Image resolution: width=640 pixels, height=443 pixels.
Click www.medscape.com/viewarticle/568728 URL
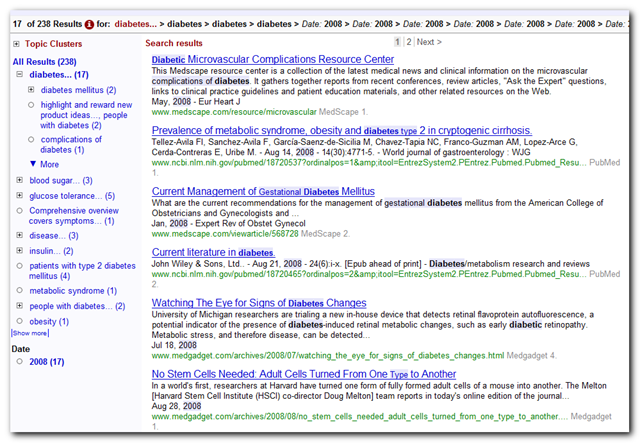tap(225, 234)
